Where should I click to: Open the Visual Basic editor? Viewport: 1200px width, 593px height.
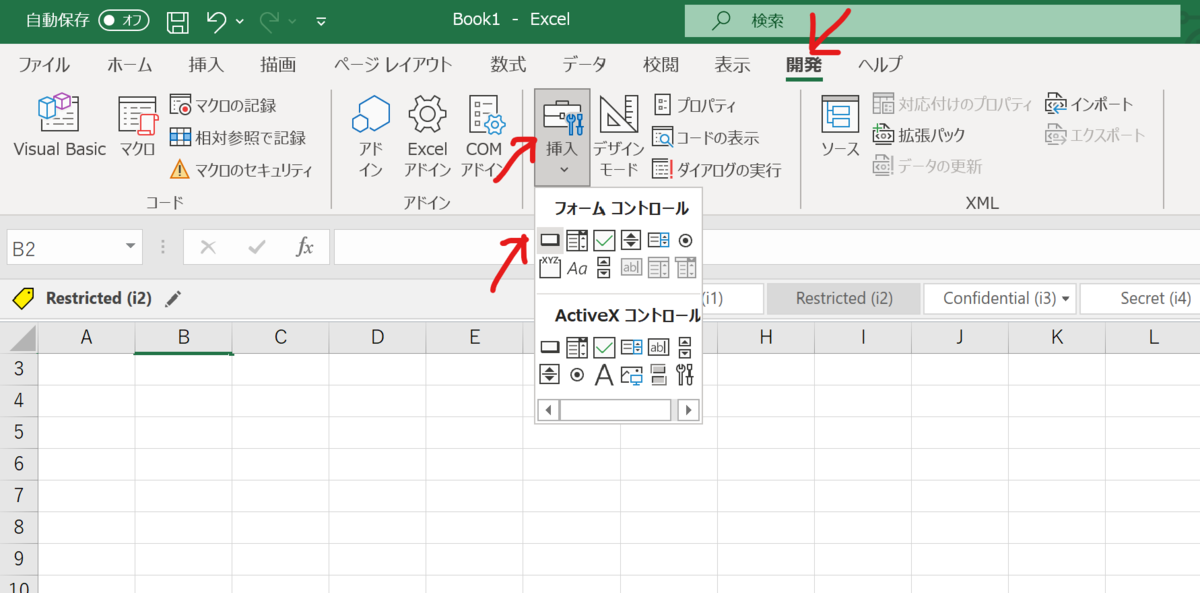tap(59, 126)
